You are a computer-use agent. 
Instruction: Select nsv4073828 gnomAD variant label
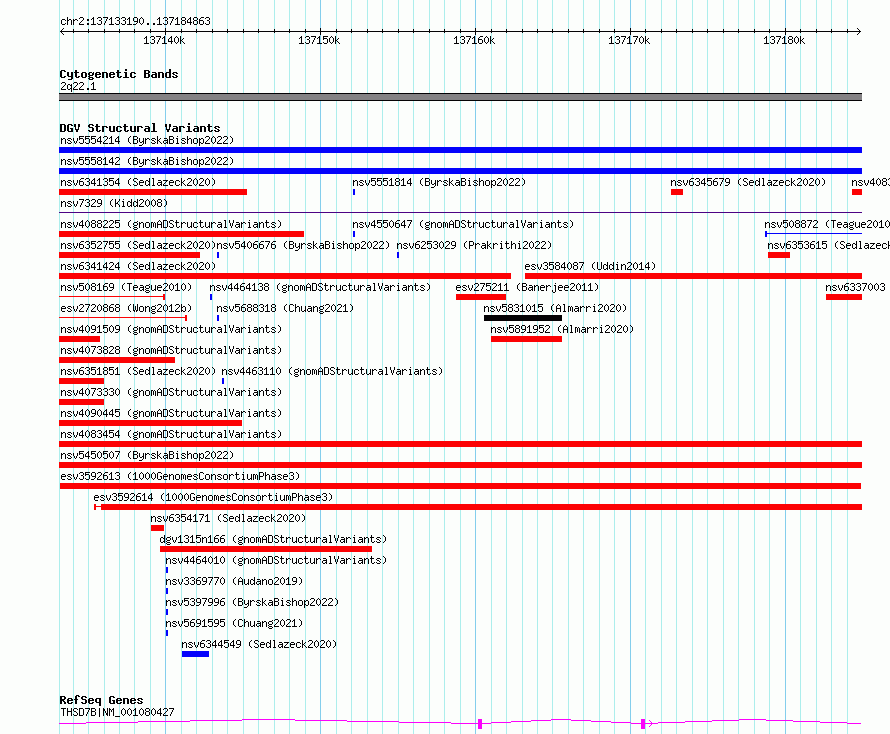(171, 350)
